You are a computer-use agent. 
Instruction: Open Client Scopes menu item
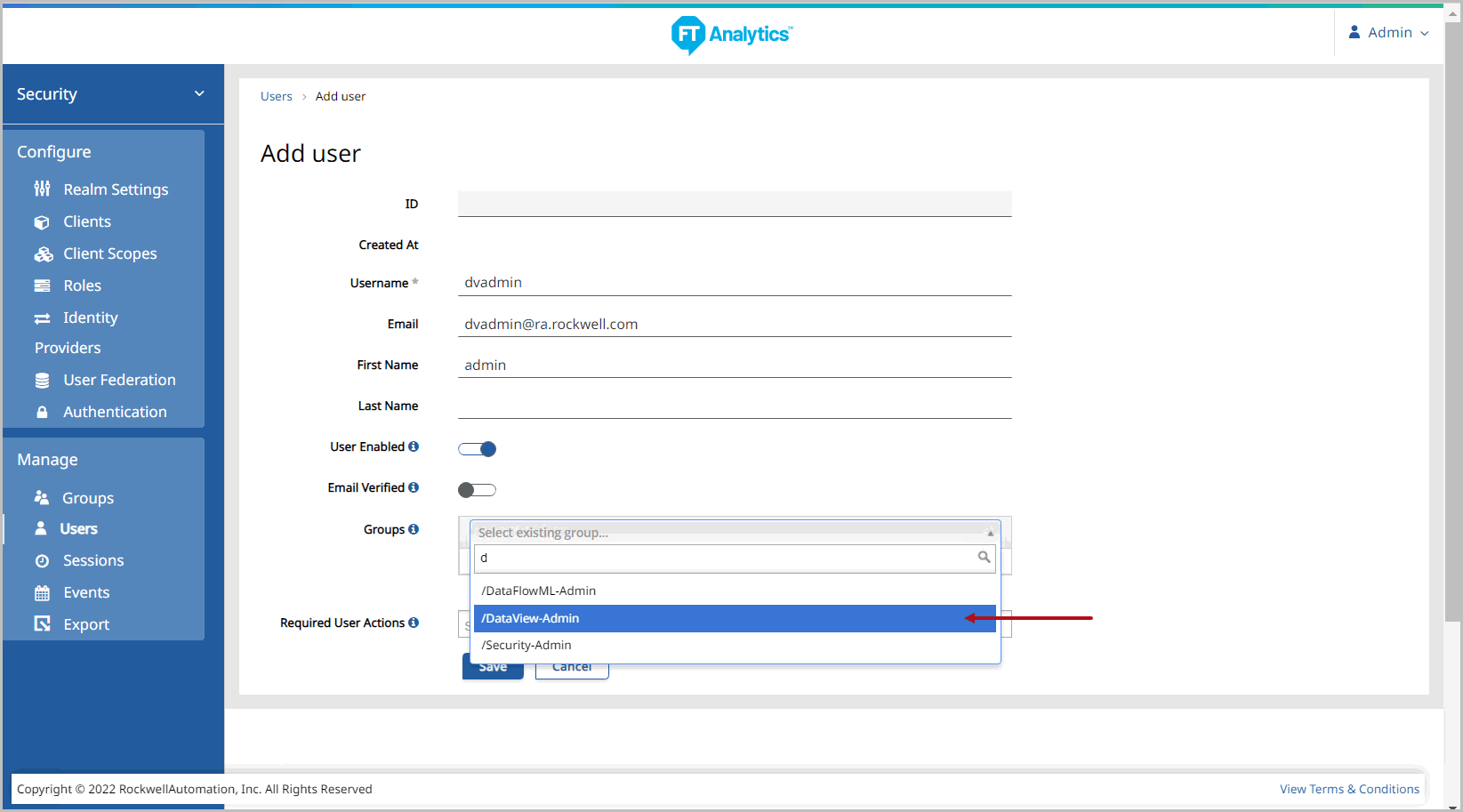pyautogui.click(x=110, y=253)
